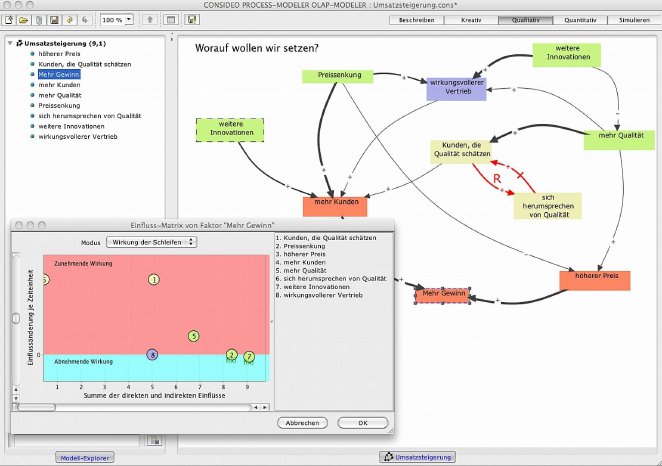Select 'sich herumsprechen von Qualität' in the tree
Screen dimensions: 662x466
(x=90, y=116)
